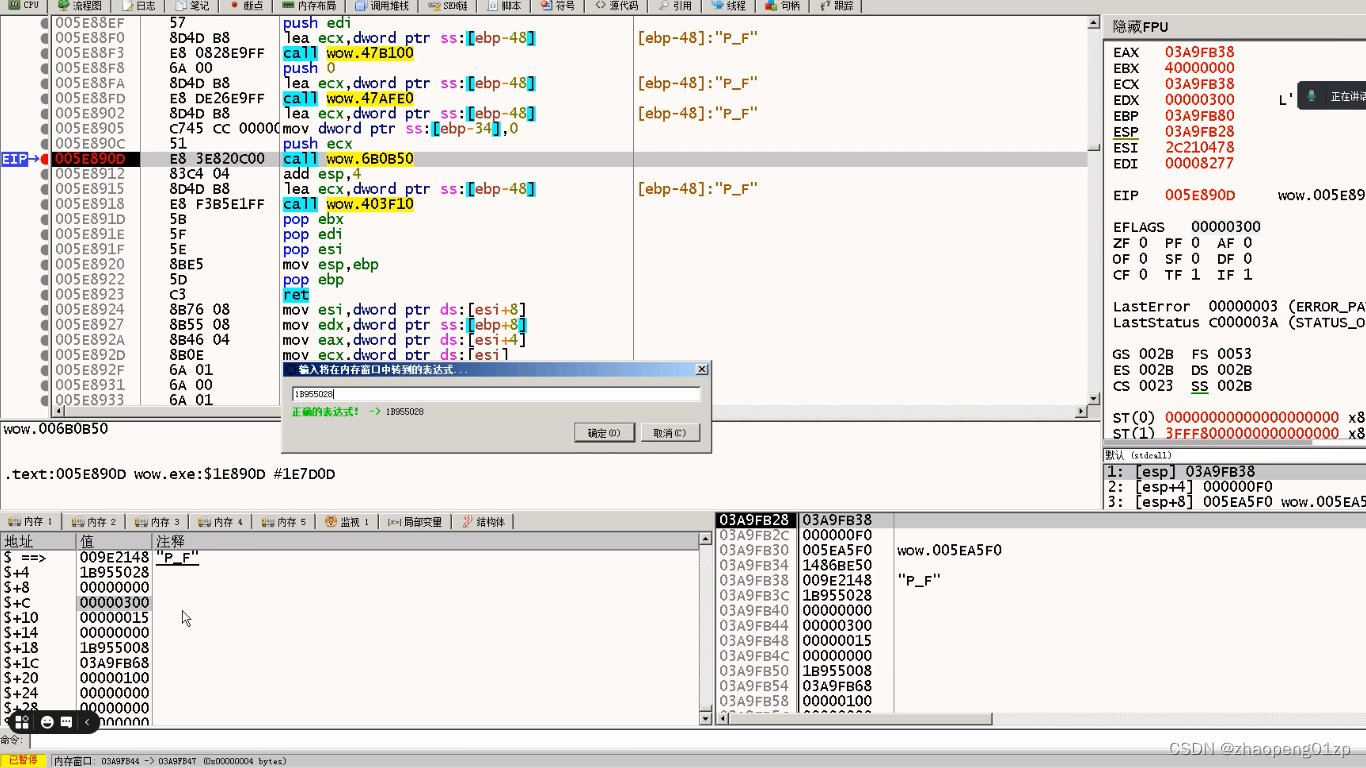1366x768 pixels.
Task: Open the 脚本 script tab
Action: click(506, 5)
